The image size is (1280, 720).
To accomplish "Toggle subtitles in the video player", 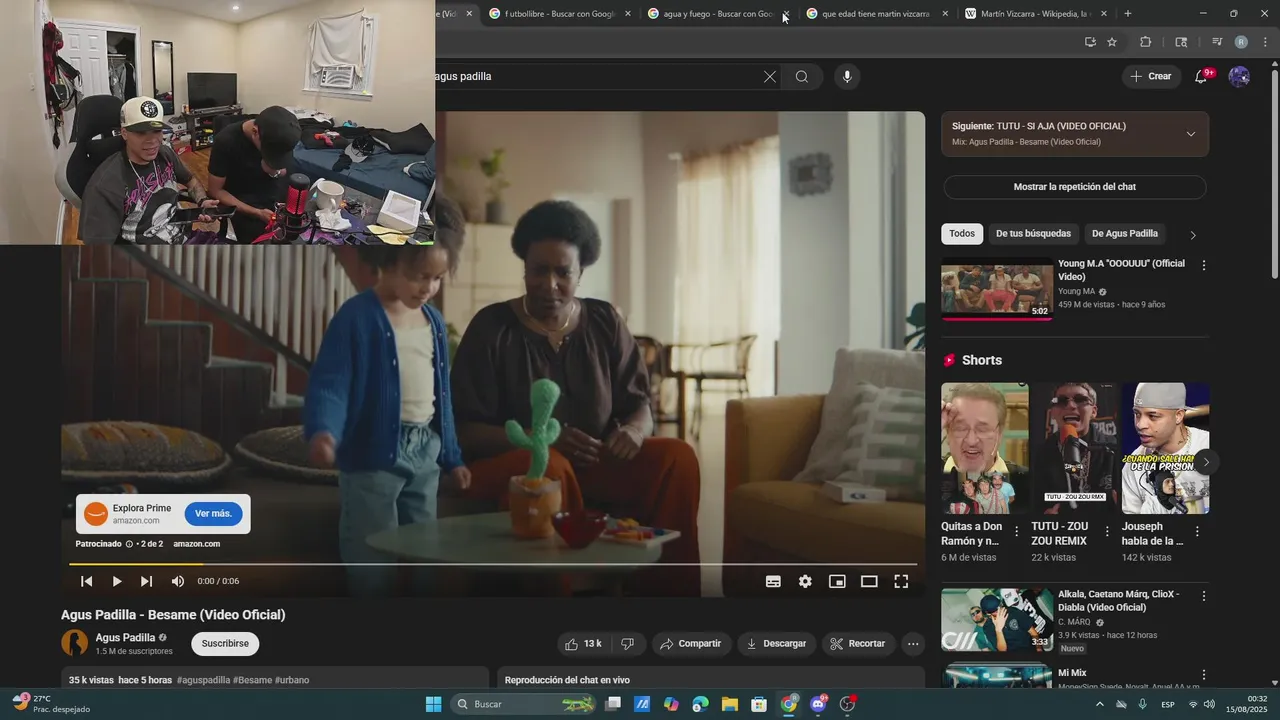I will click(x=773, y=581).
